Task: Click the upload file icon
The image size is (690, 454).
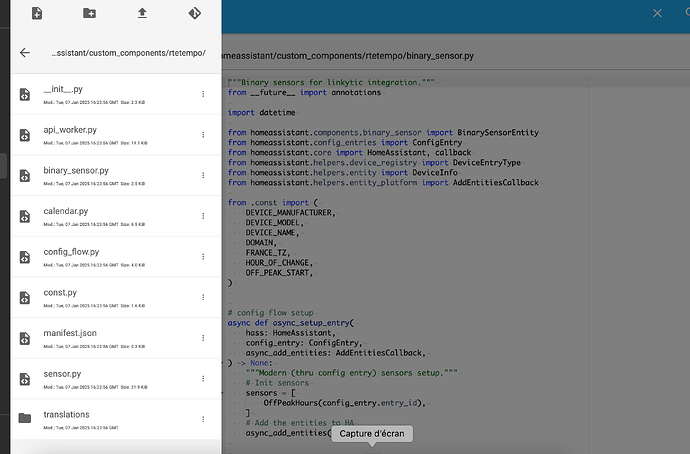Action: (x=142, y=13)
